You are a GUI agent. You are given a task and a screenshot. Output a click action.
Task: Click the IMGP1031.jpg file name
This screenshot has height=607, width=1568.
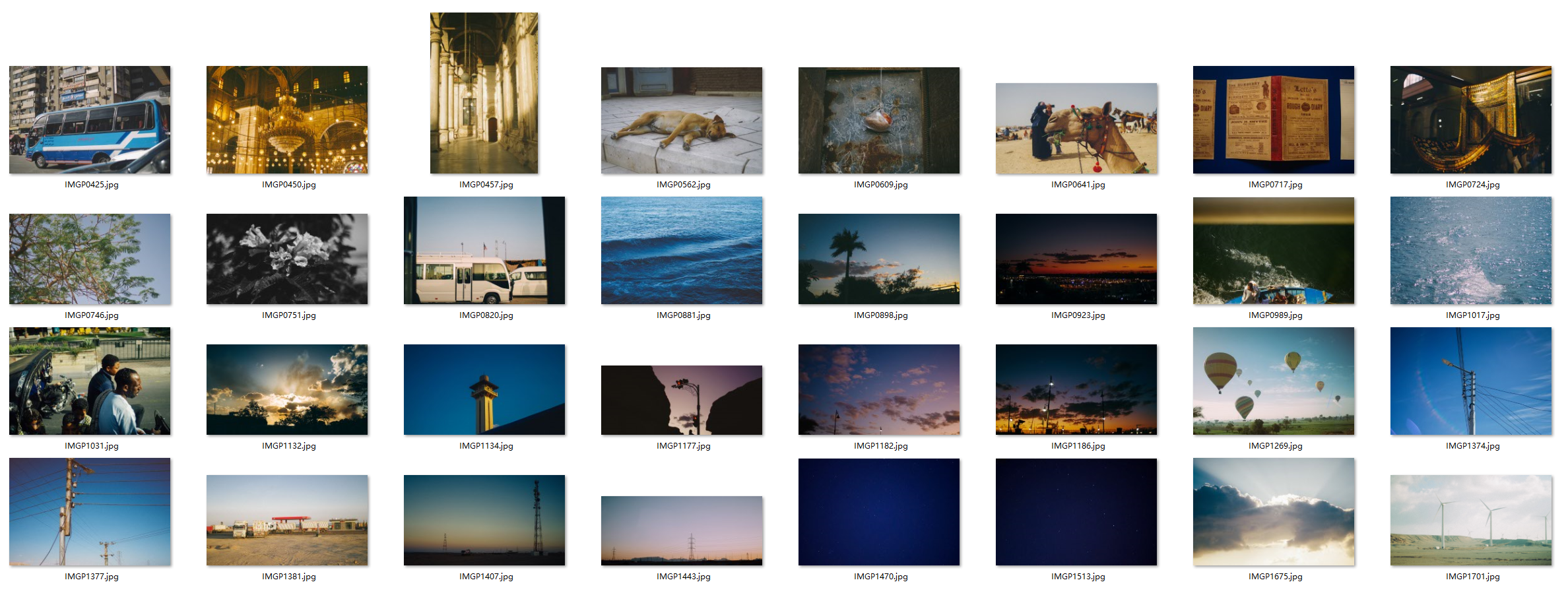coord(92,446)
